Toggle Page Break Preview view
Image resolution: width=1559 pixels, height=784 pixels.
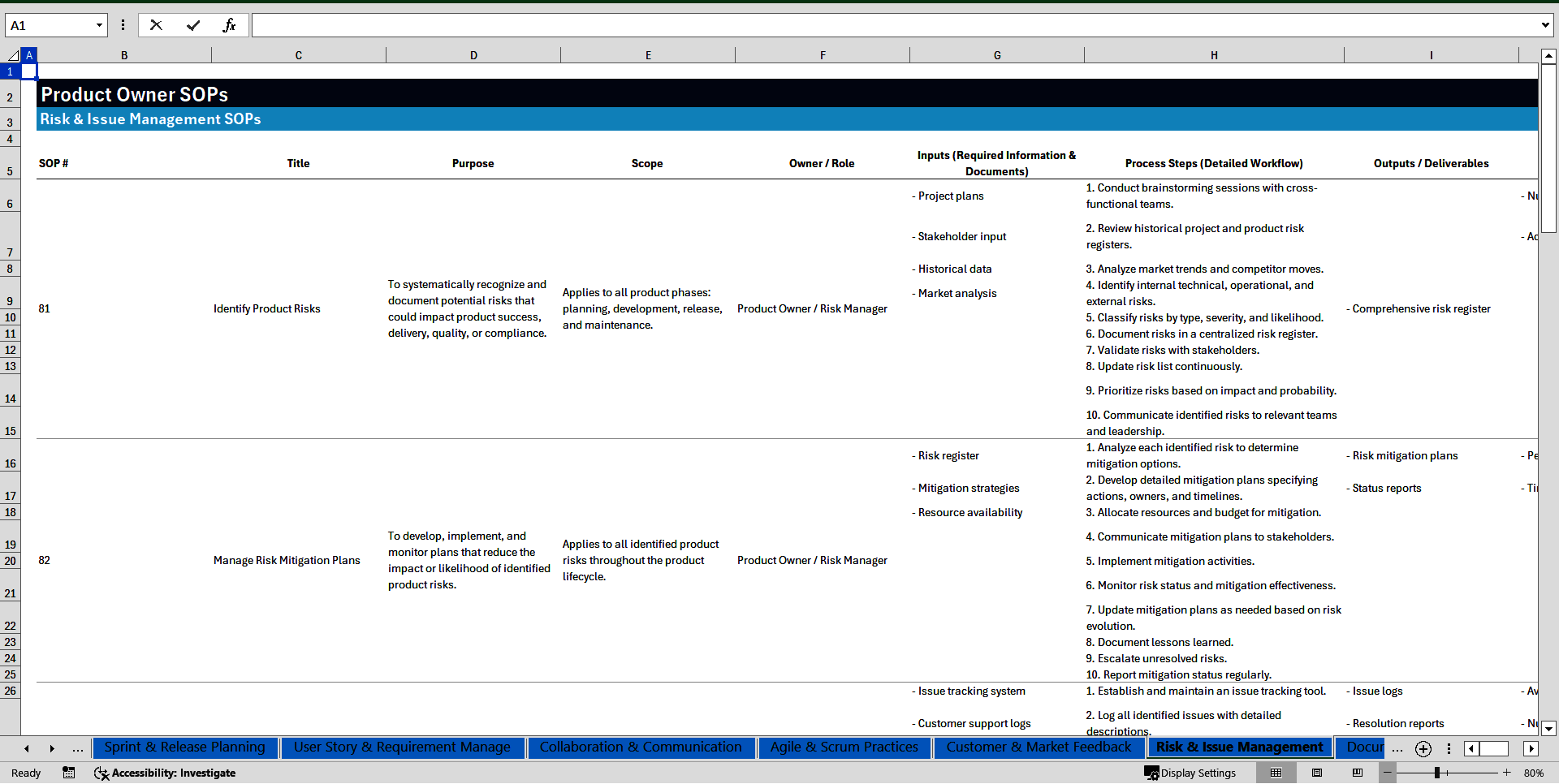pos(1357,773)
